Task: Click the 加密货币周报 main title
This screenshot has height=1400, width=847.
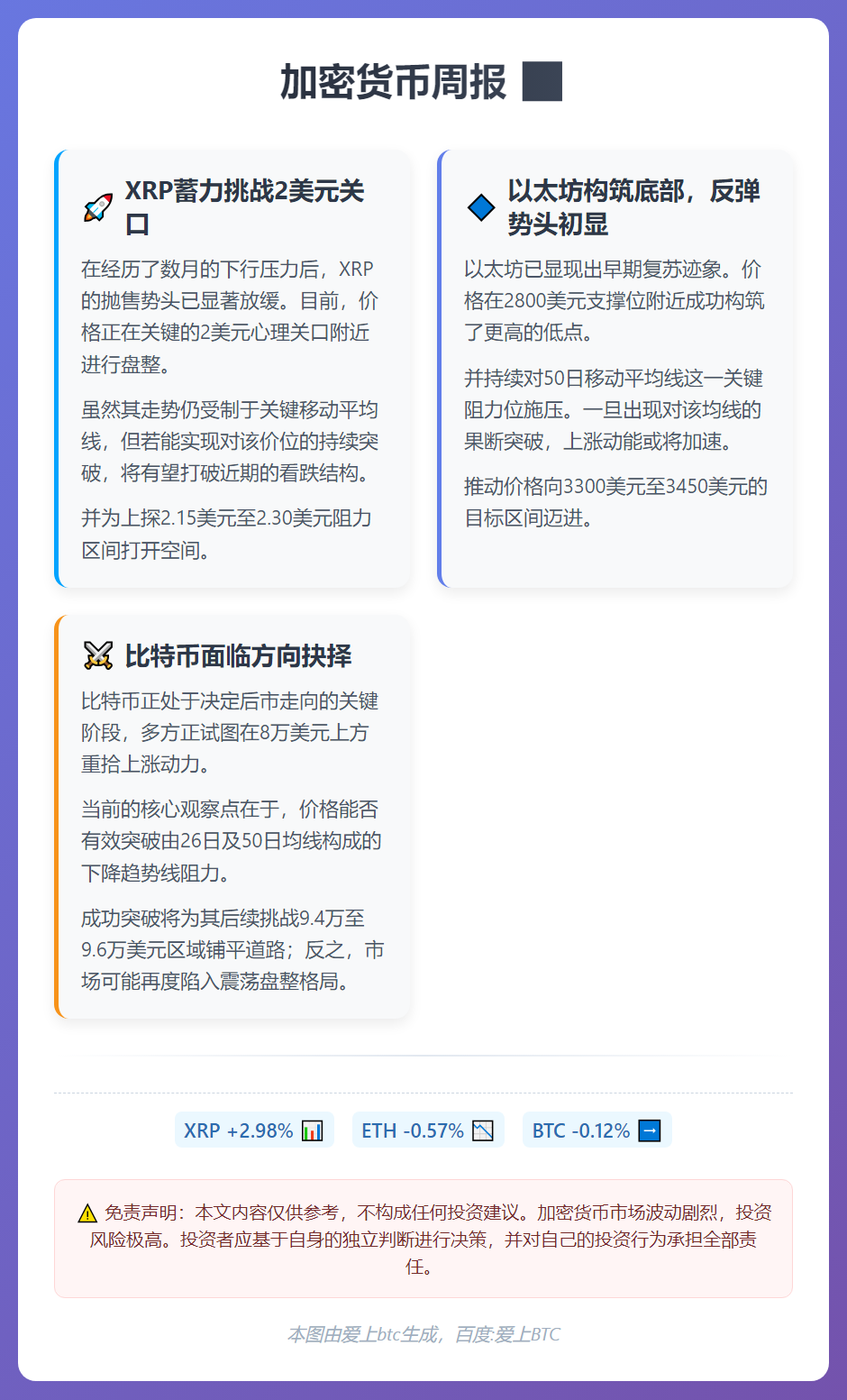Action: point(394,81)
